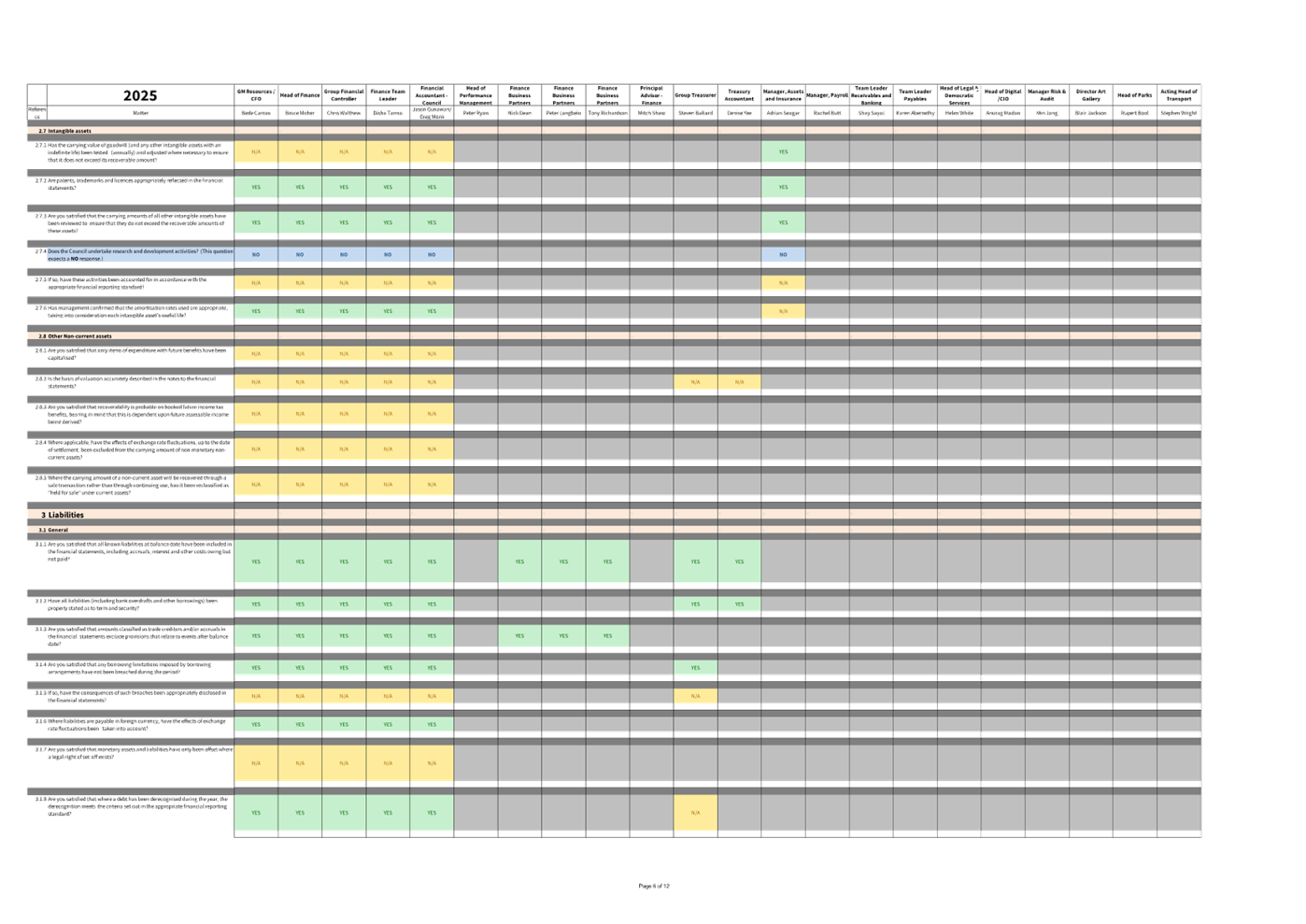Click the rightmost YES cell in first General row
The image size is (1306, 924).
[739, 562]
